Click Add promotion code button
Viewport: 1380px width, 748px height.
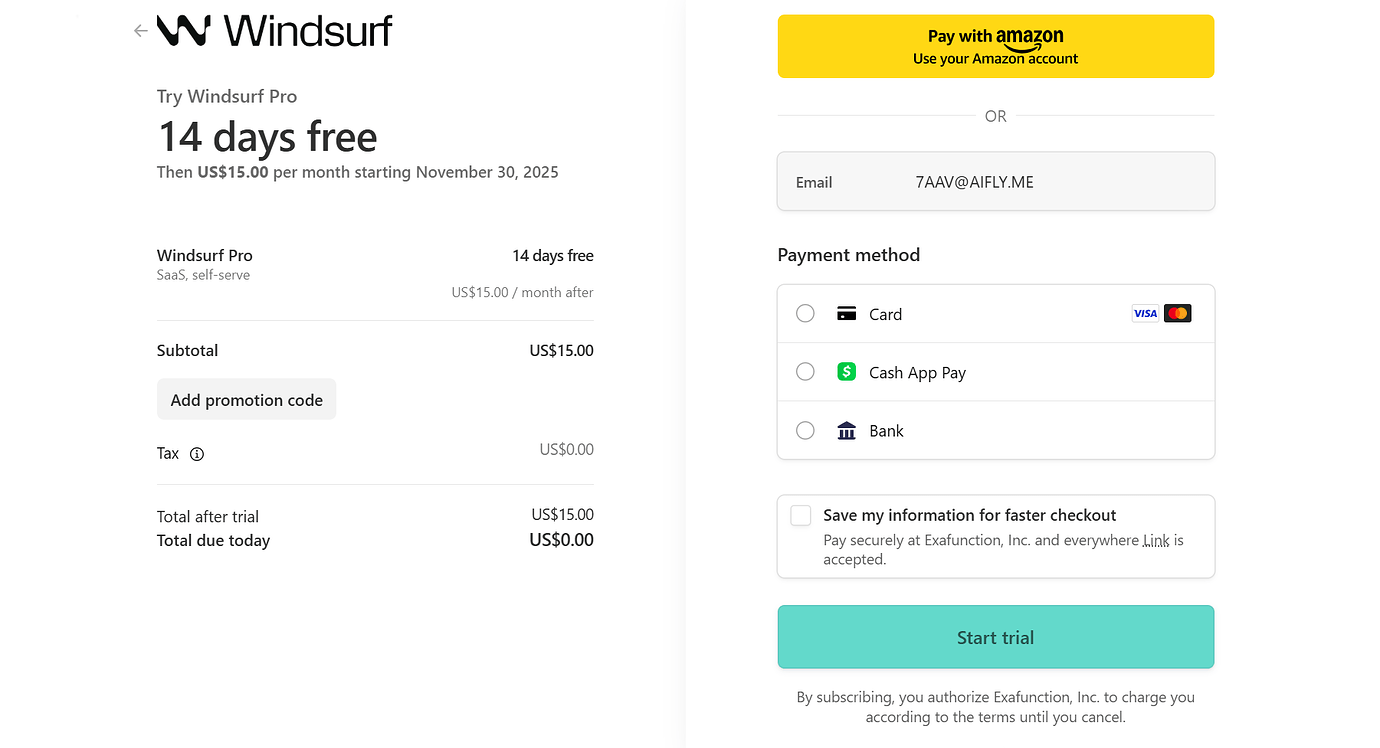point(246,399)
